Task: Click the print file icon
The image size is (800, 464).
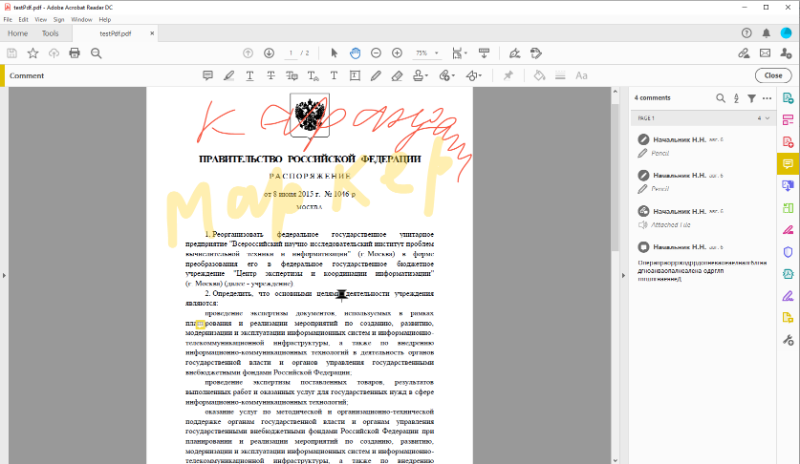Action: 74,53
